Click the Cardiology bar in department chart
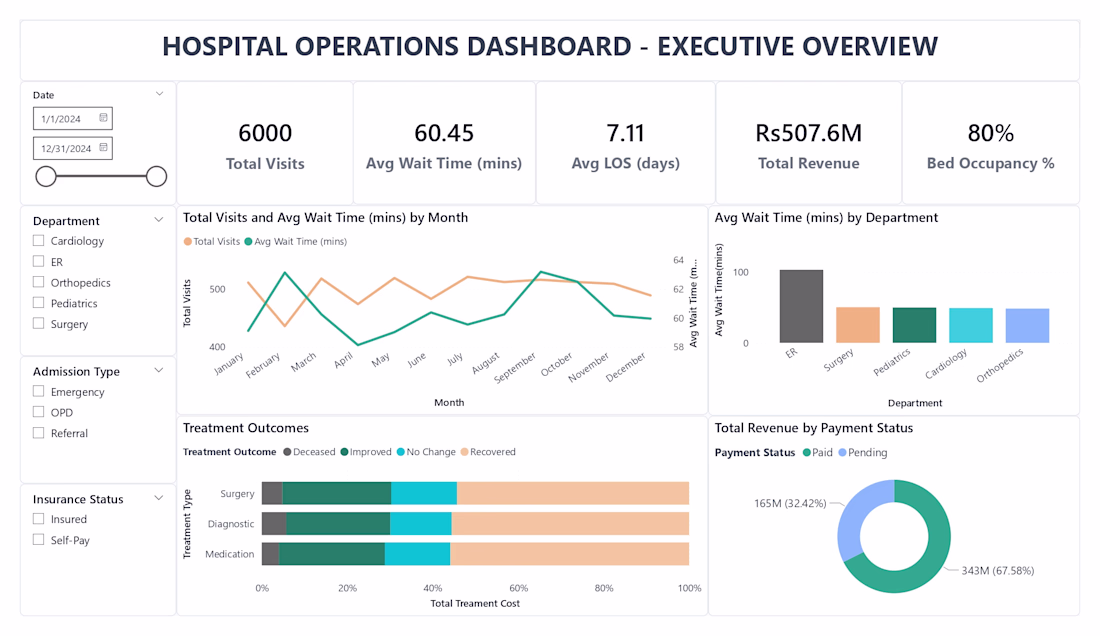The width and height of the screenshot is (1100, 636). coord(971,325)
